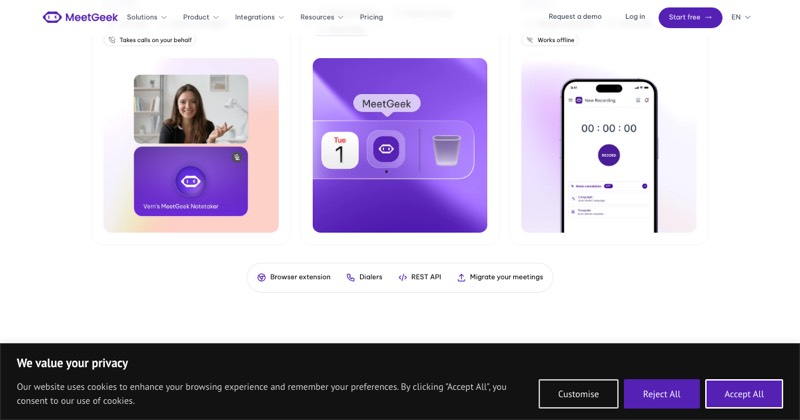Image resolution: width=800 pixels, height=420 pixels.
Task: Click the Log in link
Action: [635, 16]
